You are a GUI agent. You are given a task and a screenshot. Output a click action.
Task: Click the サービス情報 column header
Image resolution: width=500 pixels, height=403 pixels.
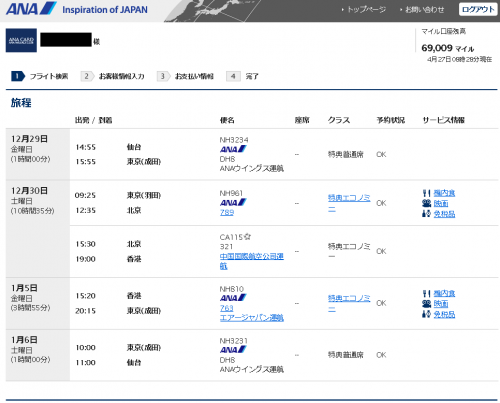coord(444,120)
